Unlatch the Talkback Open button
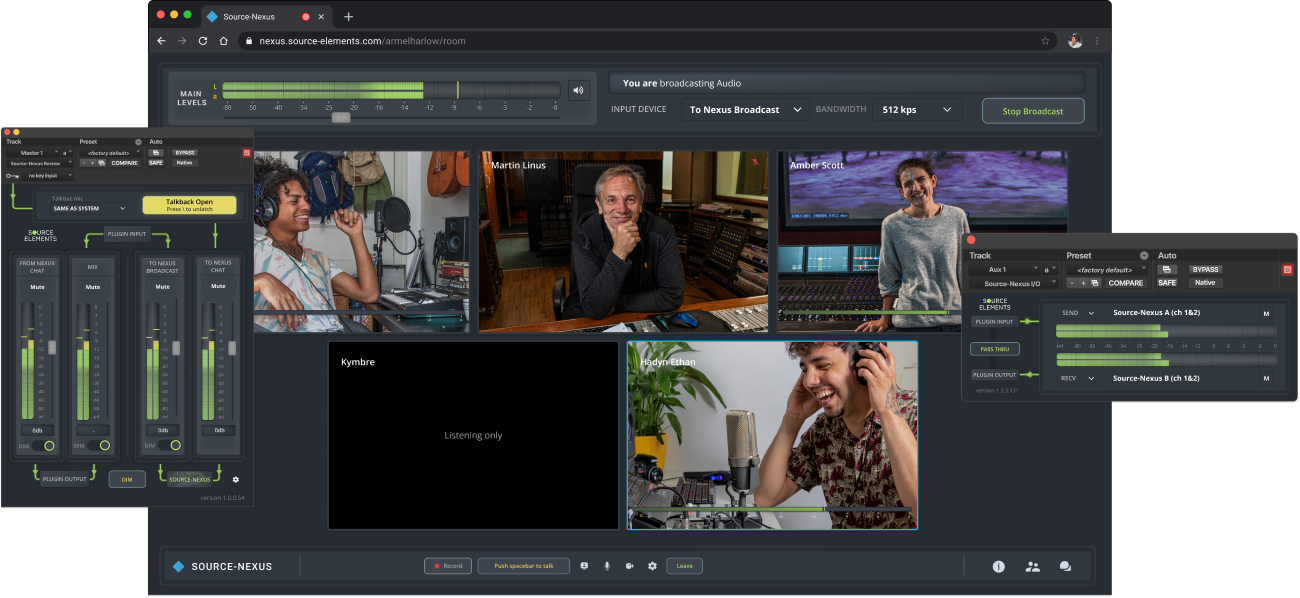The width and height of the screenshot is (1300, 598). [188, 204]
